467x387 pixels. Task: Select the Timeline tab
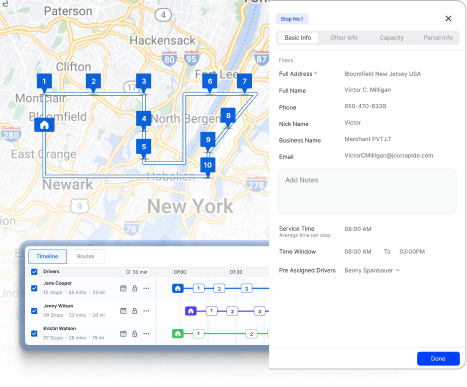coord(47,256)
